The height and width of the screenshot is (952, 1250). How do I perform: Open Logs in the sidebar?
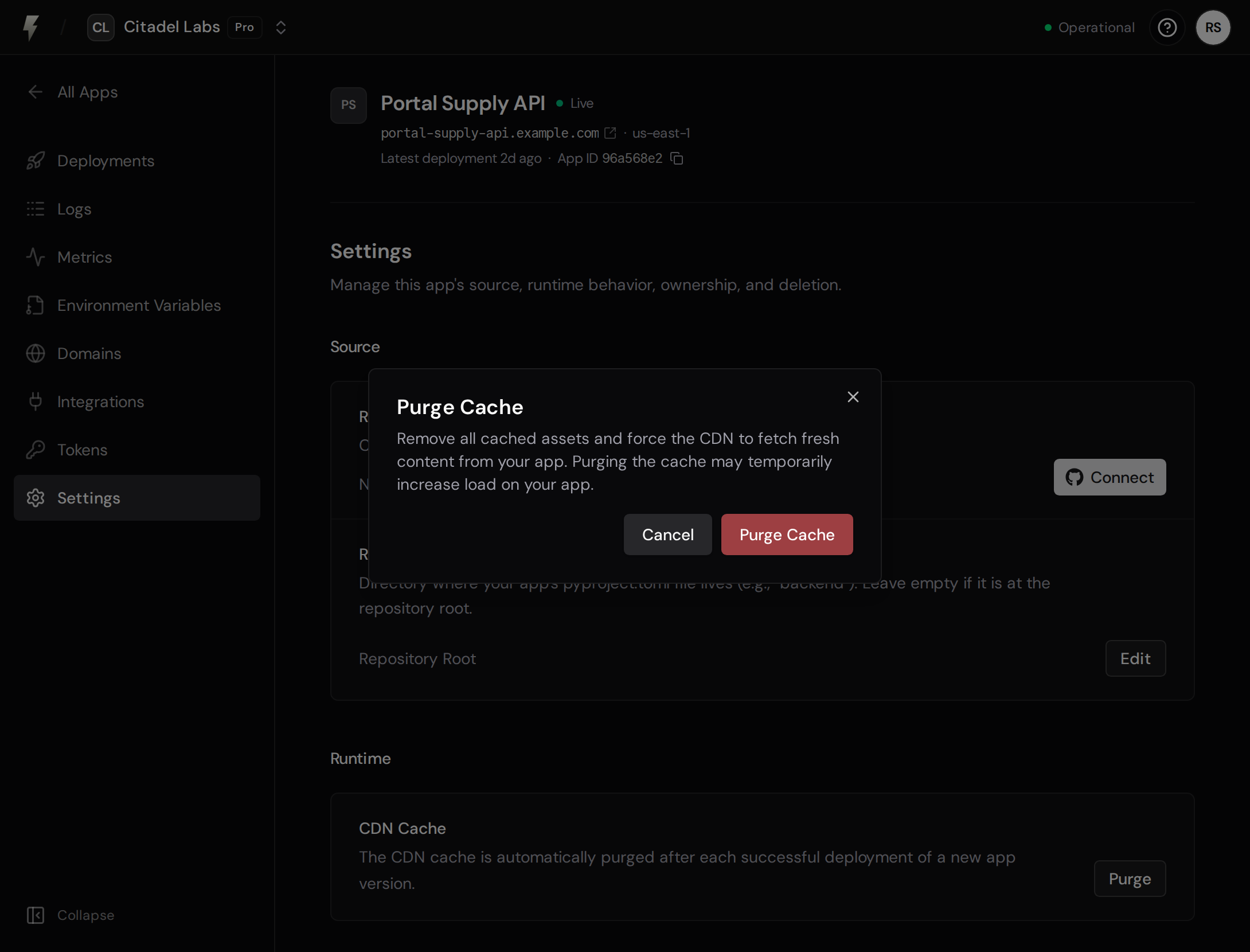point(137,209)
